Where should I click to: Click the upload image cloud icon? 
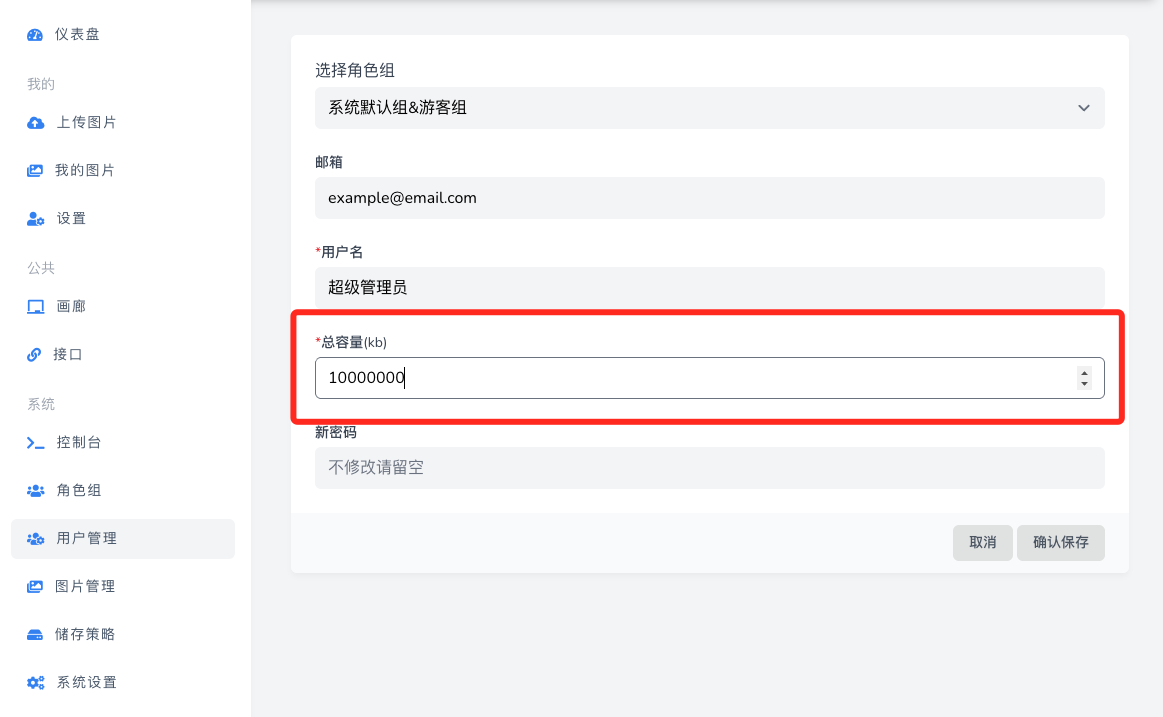tap(35, 123)
